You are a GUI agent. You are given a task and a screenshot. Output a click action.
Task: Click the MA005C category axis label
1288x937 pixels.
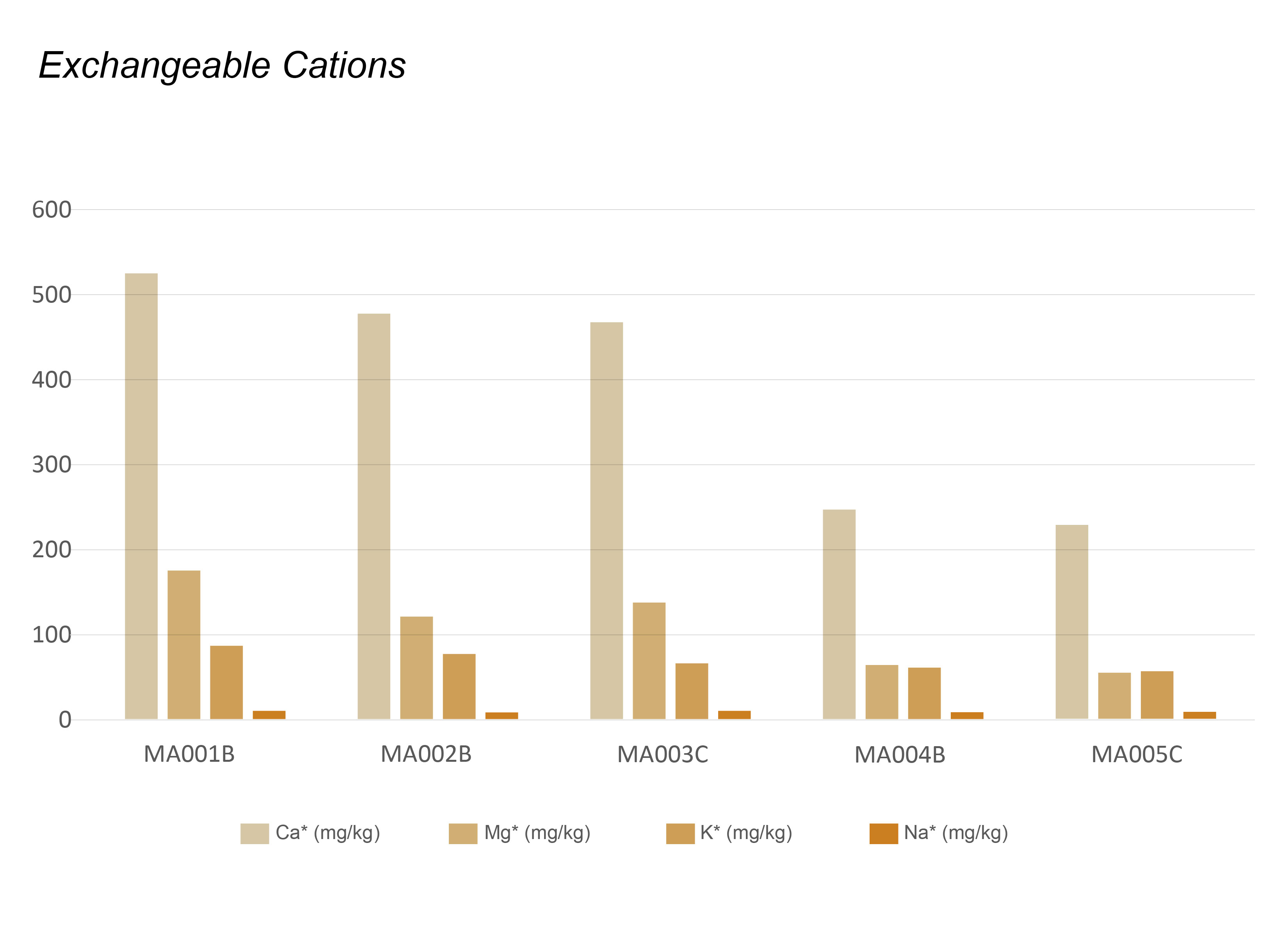[x=1137, y=755]
